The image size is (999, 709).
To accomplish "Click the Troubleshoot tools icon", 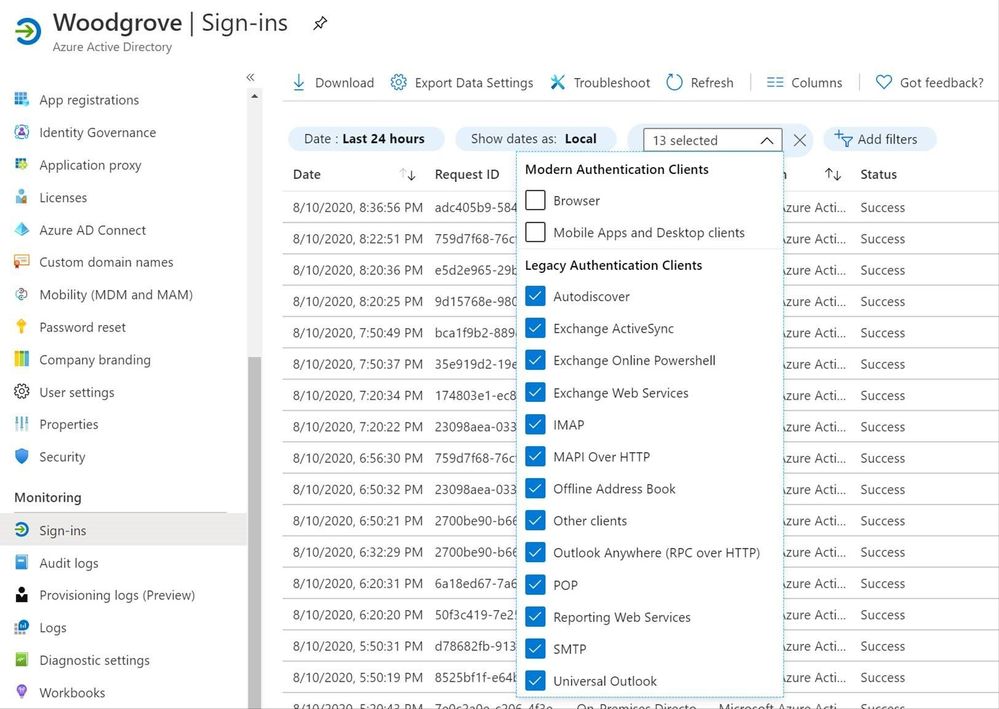I will click(558, 82).
